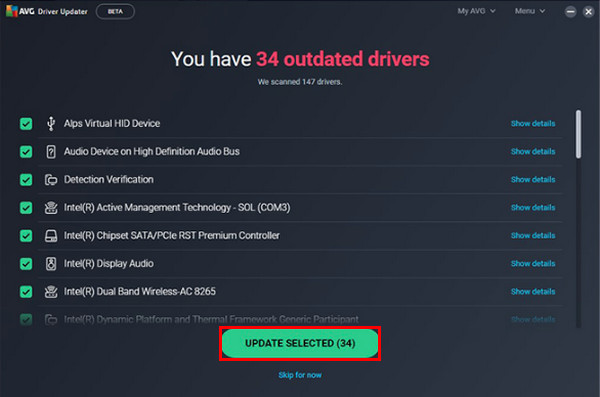
Task: Click the drive icon for Intel Chipset SATA Controller
Action: pos(51,235)
